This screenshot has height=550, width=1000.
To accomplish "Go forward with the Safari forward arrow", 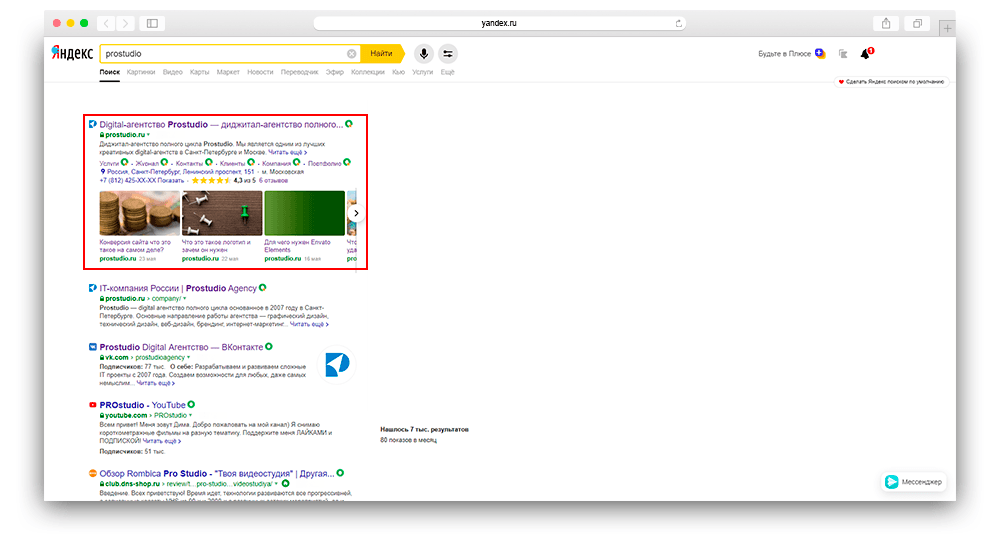I will point(125,24).
